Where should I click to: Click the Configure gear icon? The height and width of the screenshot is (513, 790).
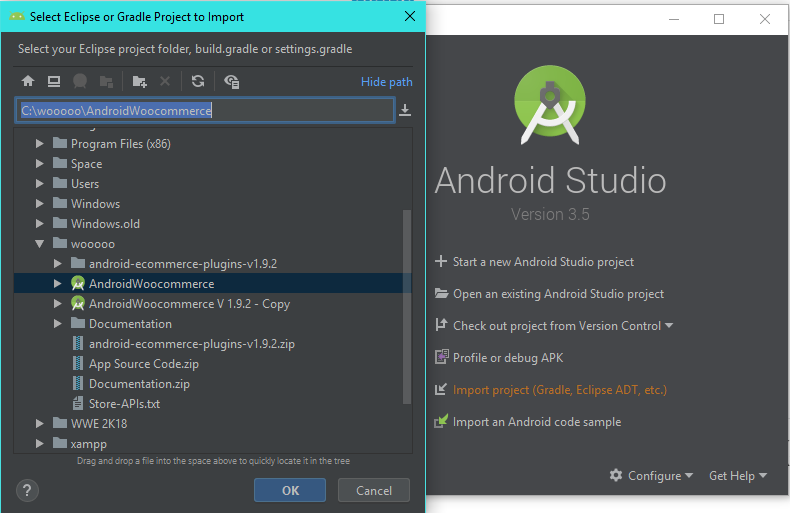[616, 475]
